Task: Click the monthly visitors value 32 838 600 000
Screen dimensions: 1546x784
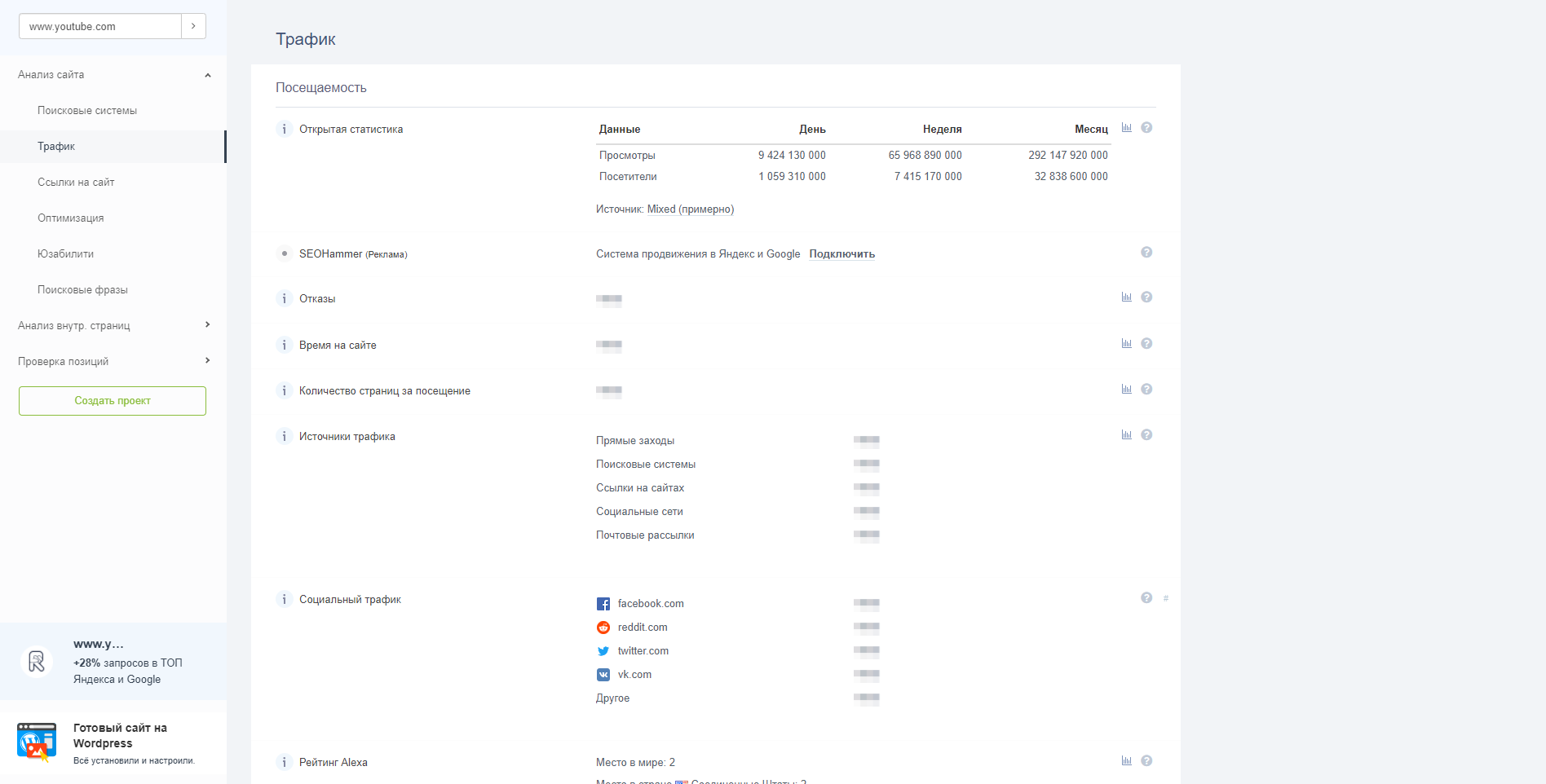Action: point(1071,177)
